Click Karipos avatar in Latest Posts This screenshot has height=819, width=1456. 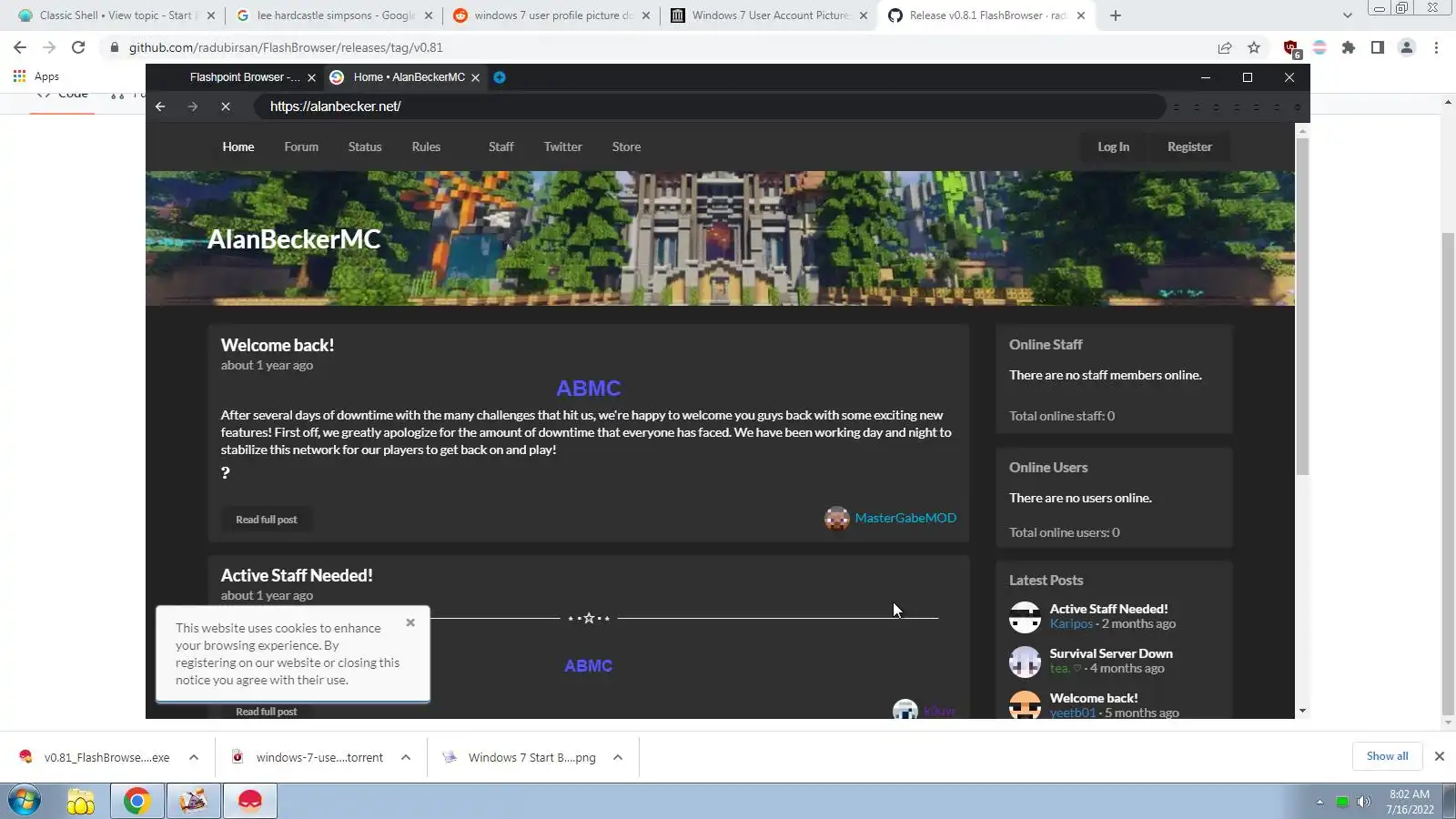pos(1025,617)
